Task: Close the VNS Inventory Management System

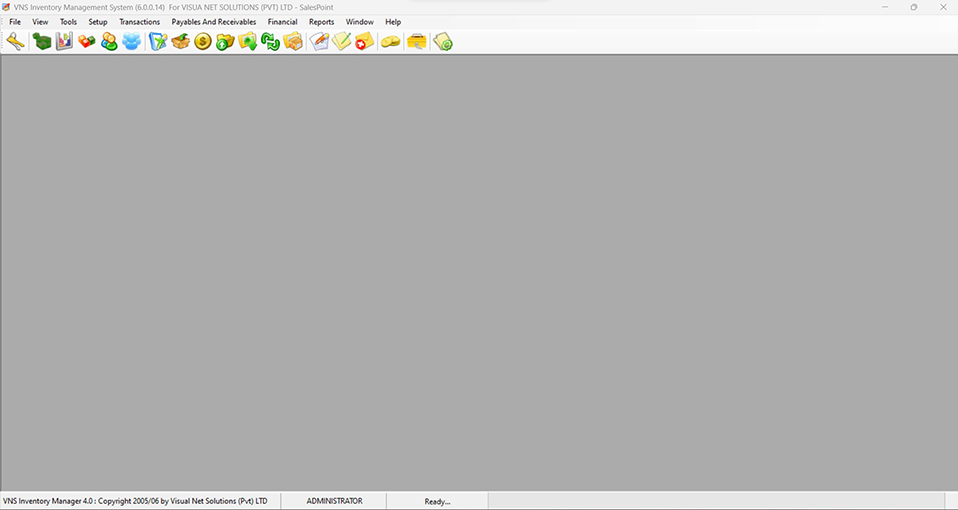Action: (x=943, y=7)
